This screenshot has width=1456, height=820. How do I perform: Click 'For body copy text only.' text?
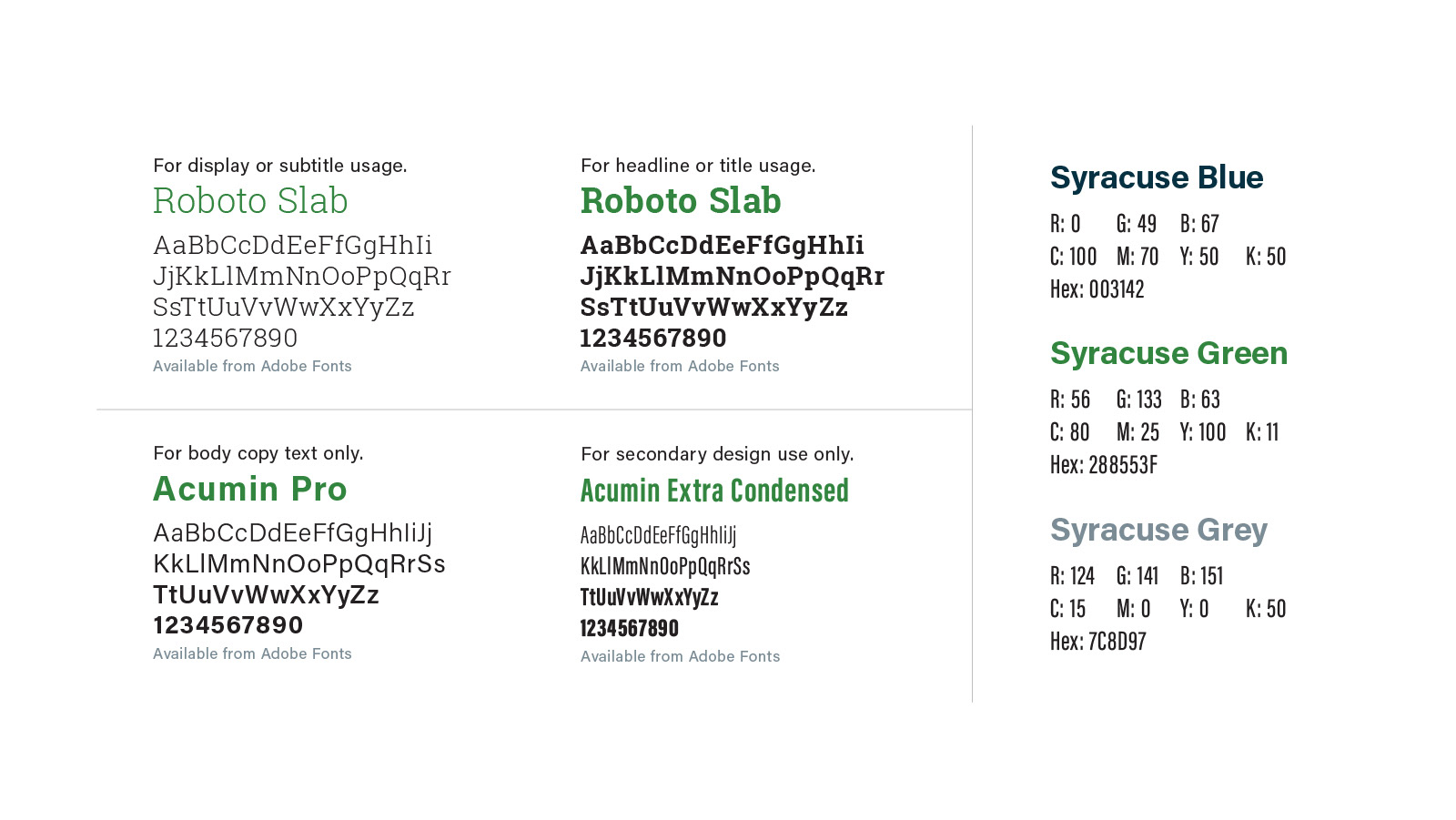[x=258, y=453]
